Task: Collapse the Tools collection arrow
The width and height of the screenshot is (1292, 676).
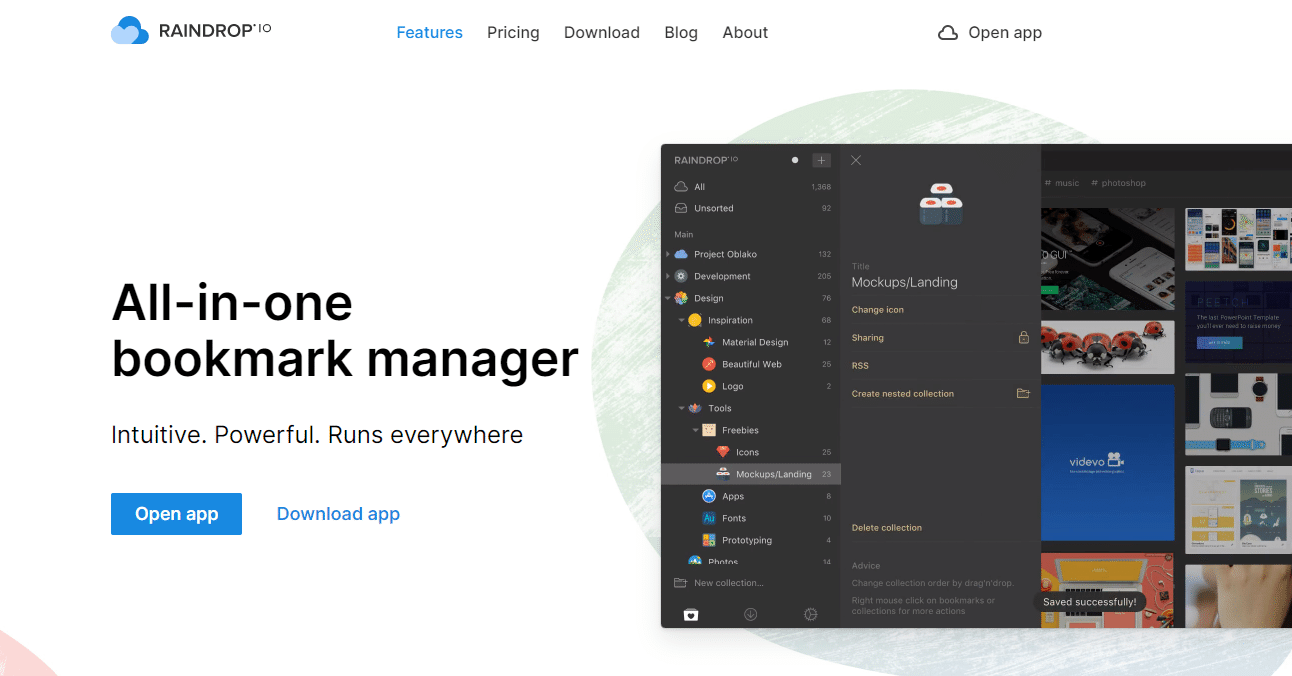Action: click(x=681, y=408)
